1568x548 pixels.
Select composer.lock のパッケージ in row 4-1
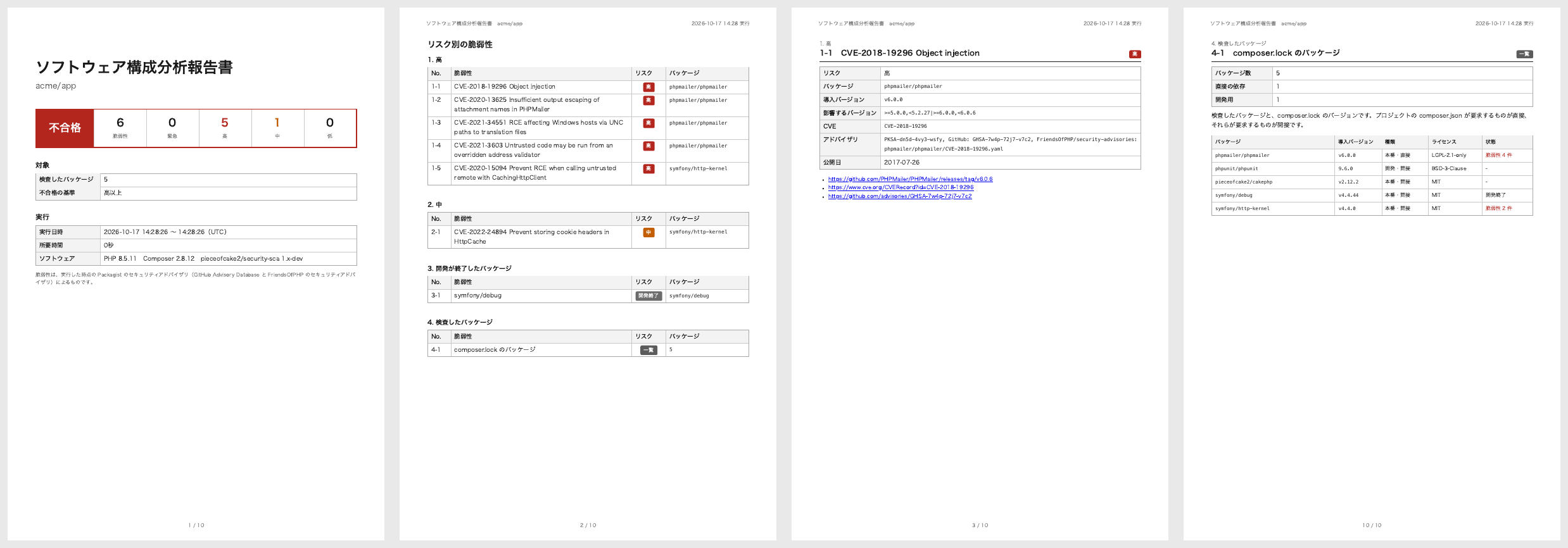pyautogui.click(x=495, y=350)
